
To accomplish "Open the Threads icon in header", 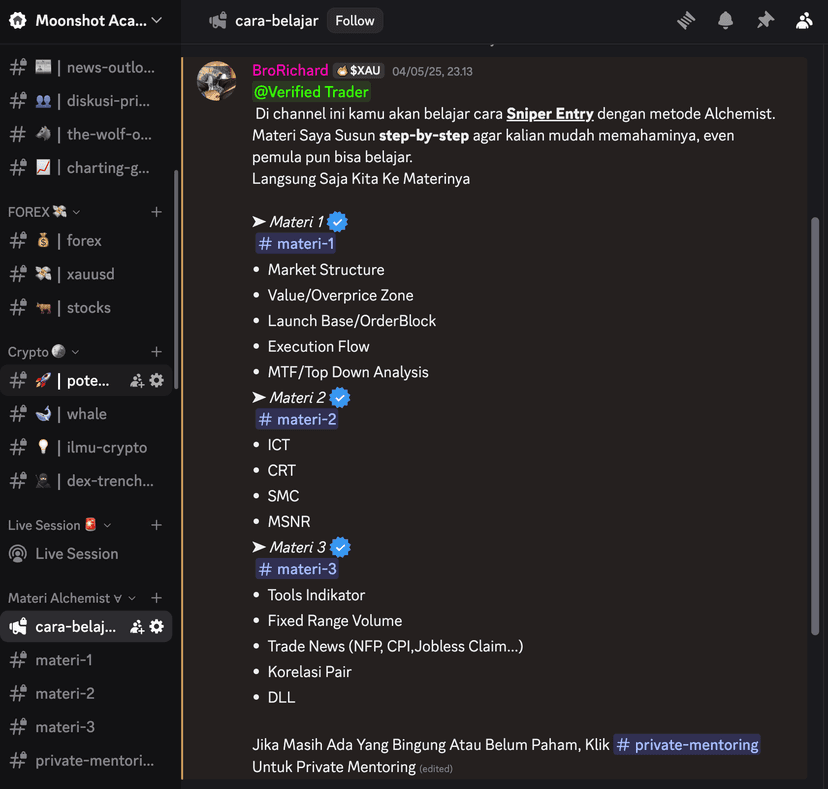I will [x=686, y=21].
